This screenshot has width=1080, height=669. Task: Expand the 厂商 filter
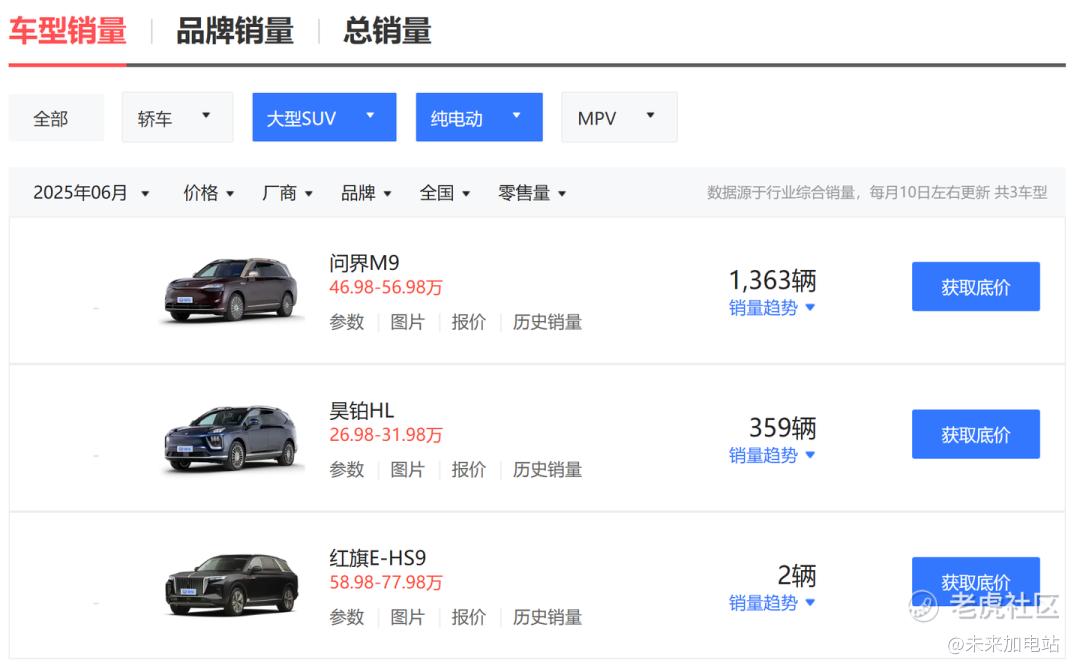coord(287,193)
